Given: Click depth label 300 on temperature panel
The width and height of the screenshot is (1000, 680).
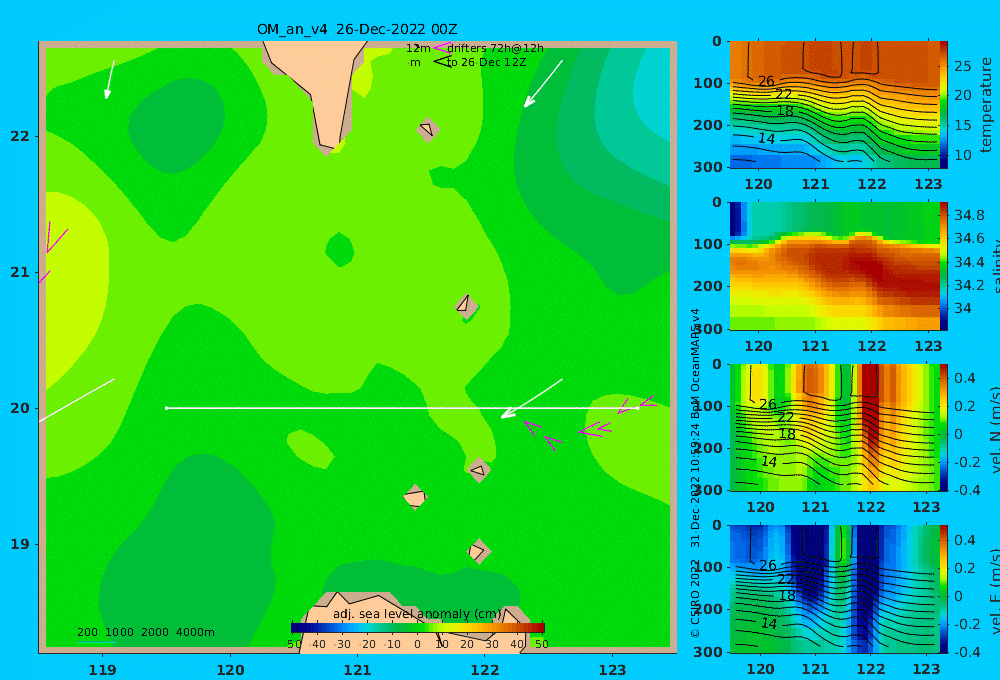Looking at the screenshot, I should pyautogui.click(x=709, y=167).
